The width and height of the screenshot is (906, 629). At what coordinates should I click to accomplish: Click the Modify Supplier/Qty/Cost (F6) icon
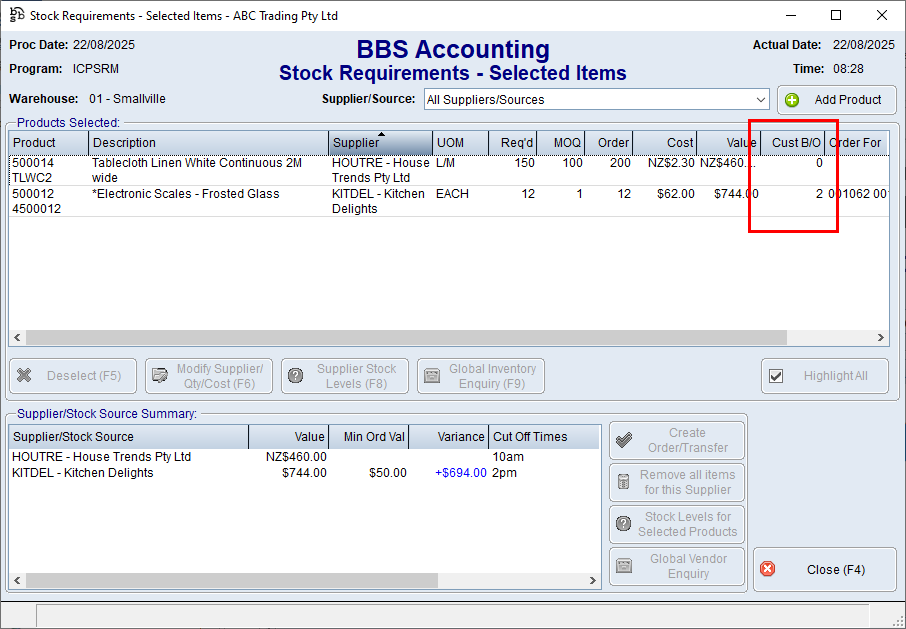[x=160, y=376]
